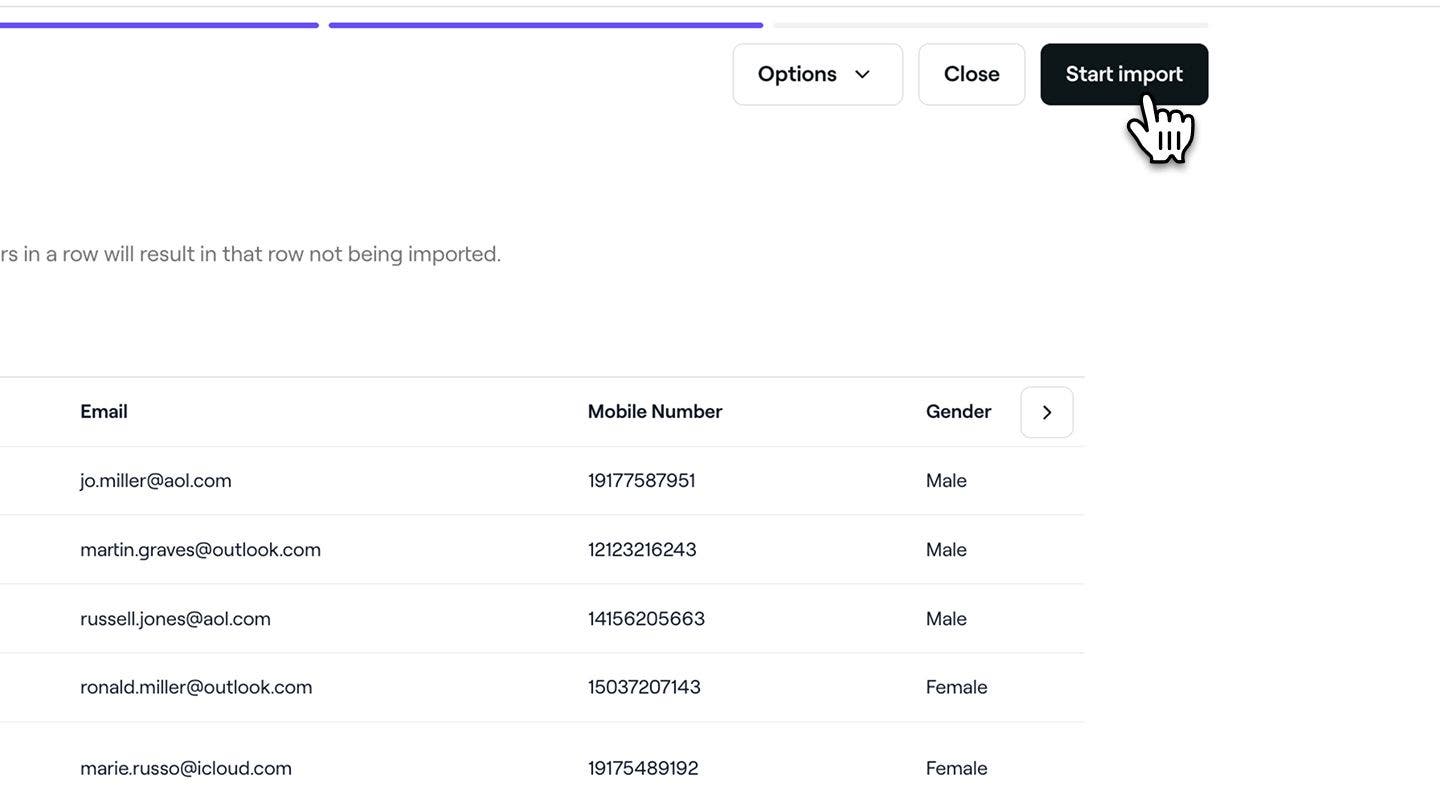Select the Email column header
The height and width of the screenshot is (800, 1440).
click(x=104, y=412)
